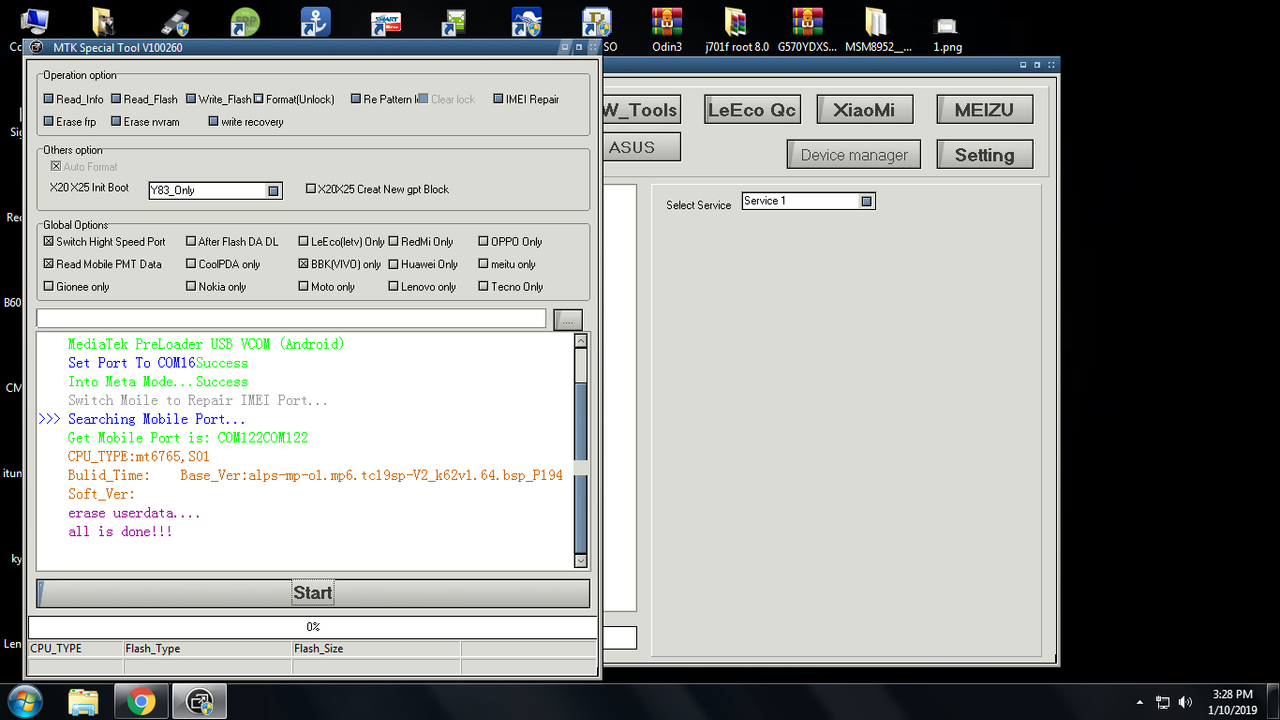Tick X20X25 Creat New gpt Block
Viewport: 1280px width, 720px height.
[x=310, y=189]
